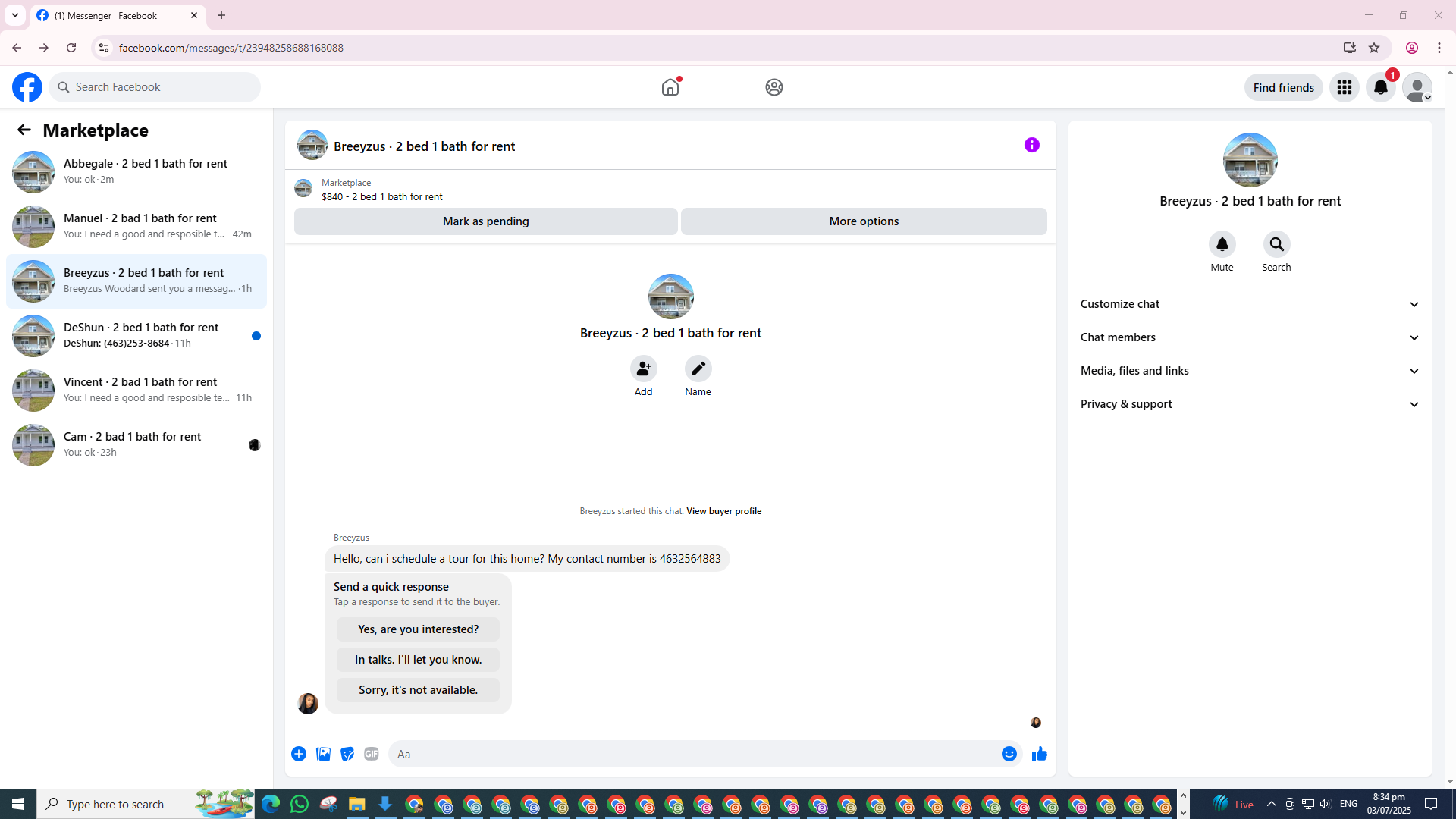1456x819 pixels.
Task: Expand Privacy & support section
Action: point(1249,404)
